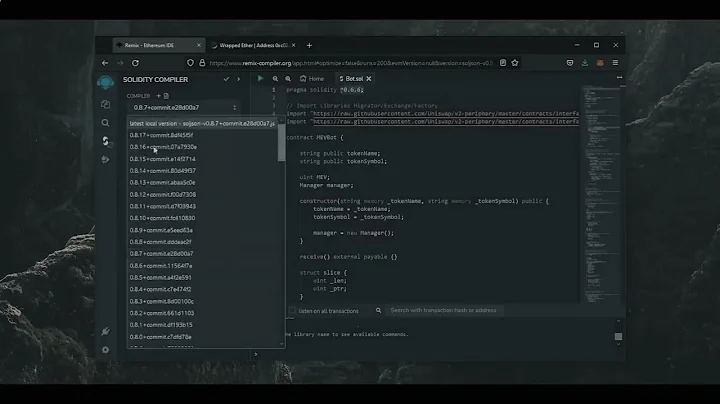Switch to Wrapped Ether Address browser tab
Screen dimensions: 720x404
tap(253, 45)
